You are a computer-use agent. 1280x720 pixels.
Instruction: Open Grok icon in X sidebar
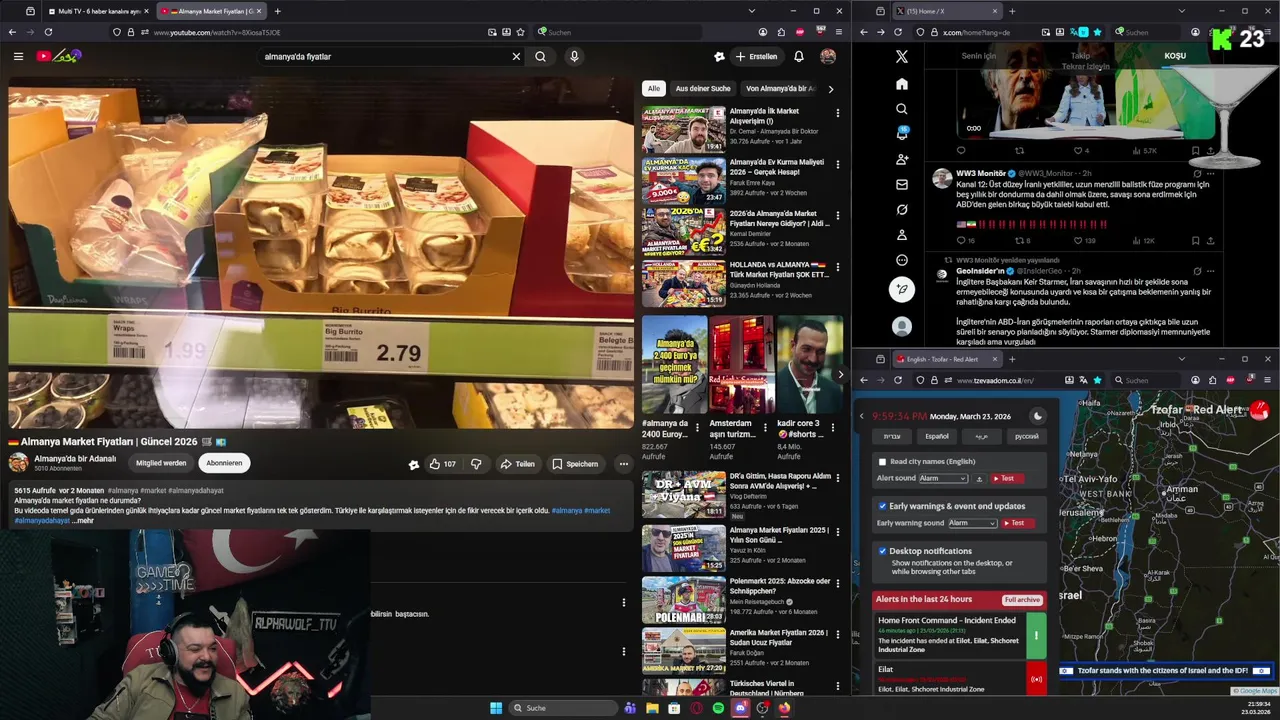click(902, 210)
